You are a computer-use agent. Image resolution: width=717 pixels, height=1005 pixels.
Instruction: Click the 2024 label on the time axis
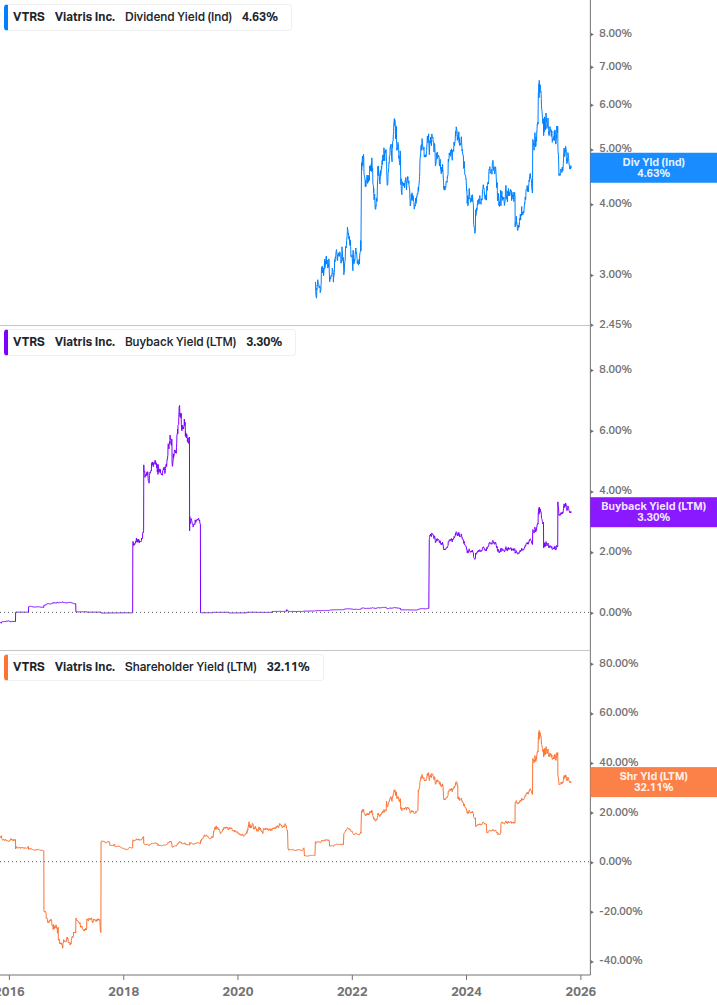tap(466, 992)
